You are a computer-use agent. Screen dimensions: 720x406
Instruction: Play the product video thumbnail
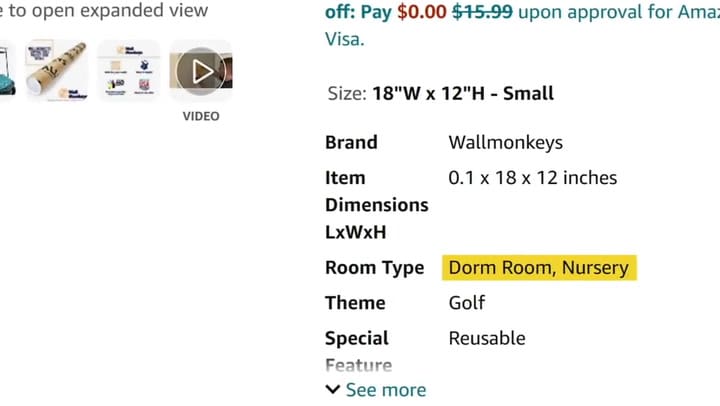[201, 71]
